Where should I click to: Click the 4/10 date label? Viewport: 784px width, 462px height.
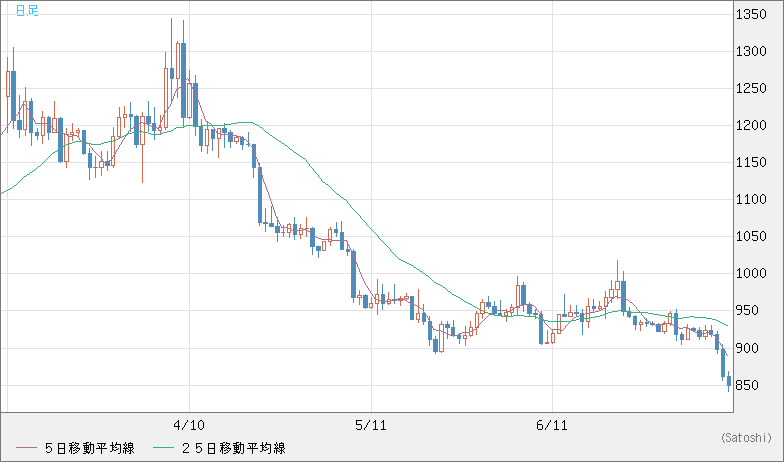tap(189, 425)
